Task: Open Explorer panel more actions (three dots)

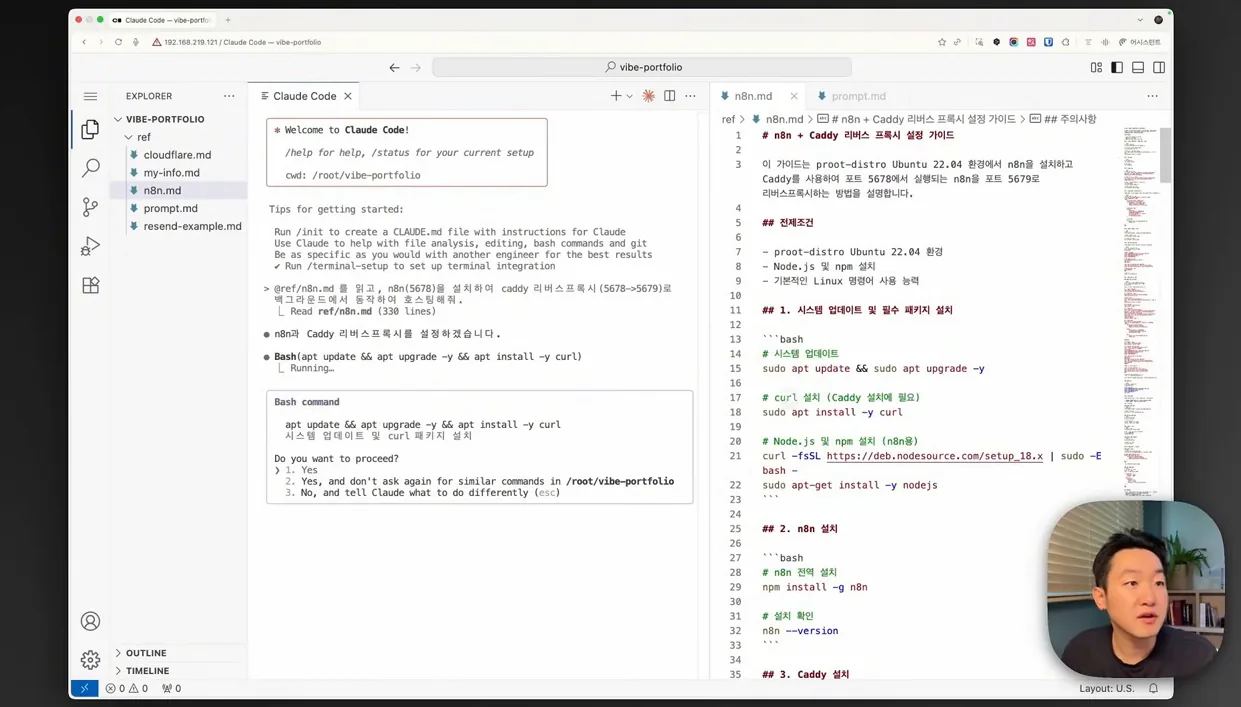Action: [229, 96]
